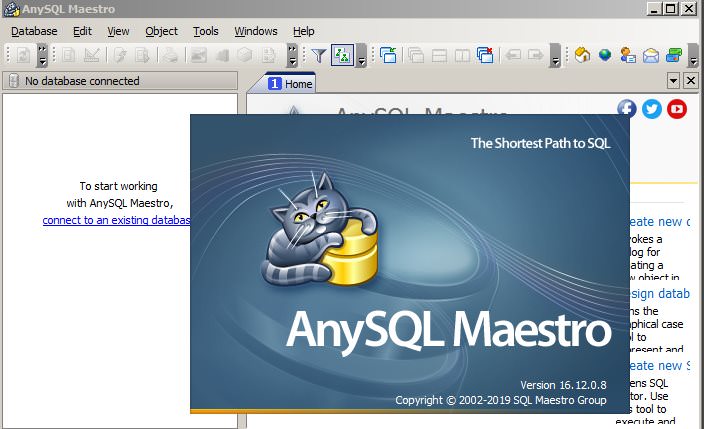This screenshot has height=429, width=704.
Task: Click the 'No database connected' bar
Action: coord(120,81)
